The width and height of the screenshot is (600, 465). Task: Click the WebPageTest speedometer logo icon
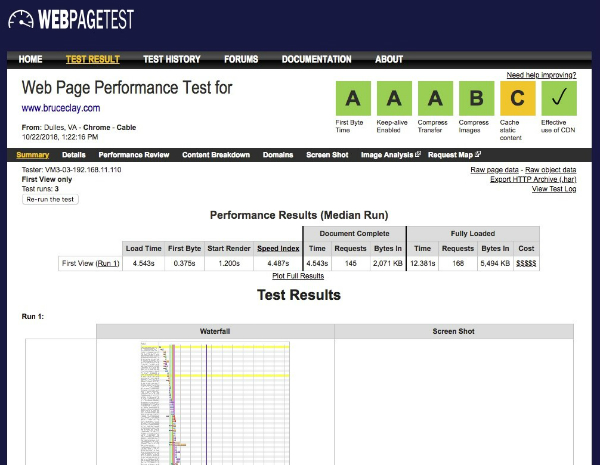coord(21,19)
